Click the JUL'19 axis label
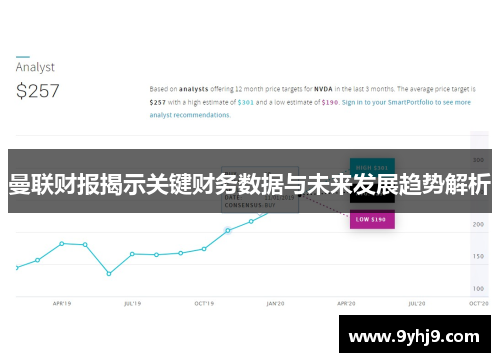The height and width of the screenshot is (362, 500). pos(133,304)
